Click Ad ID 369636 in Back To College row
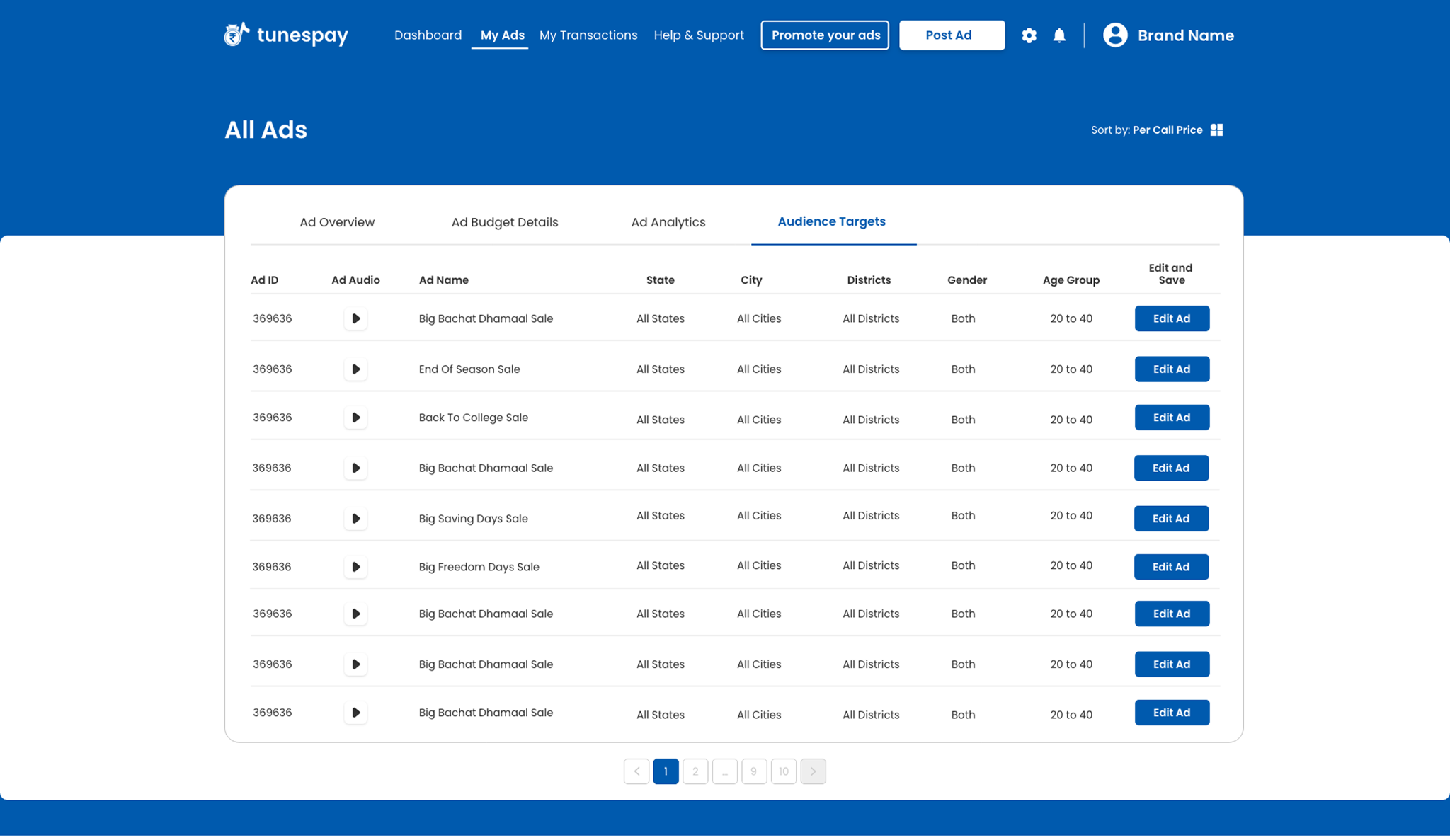The height and width of the screenshot is (840, 1450). tap(272, 418)
